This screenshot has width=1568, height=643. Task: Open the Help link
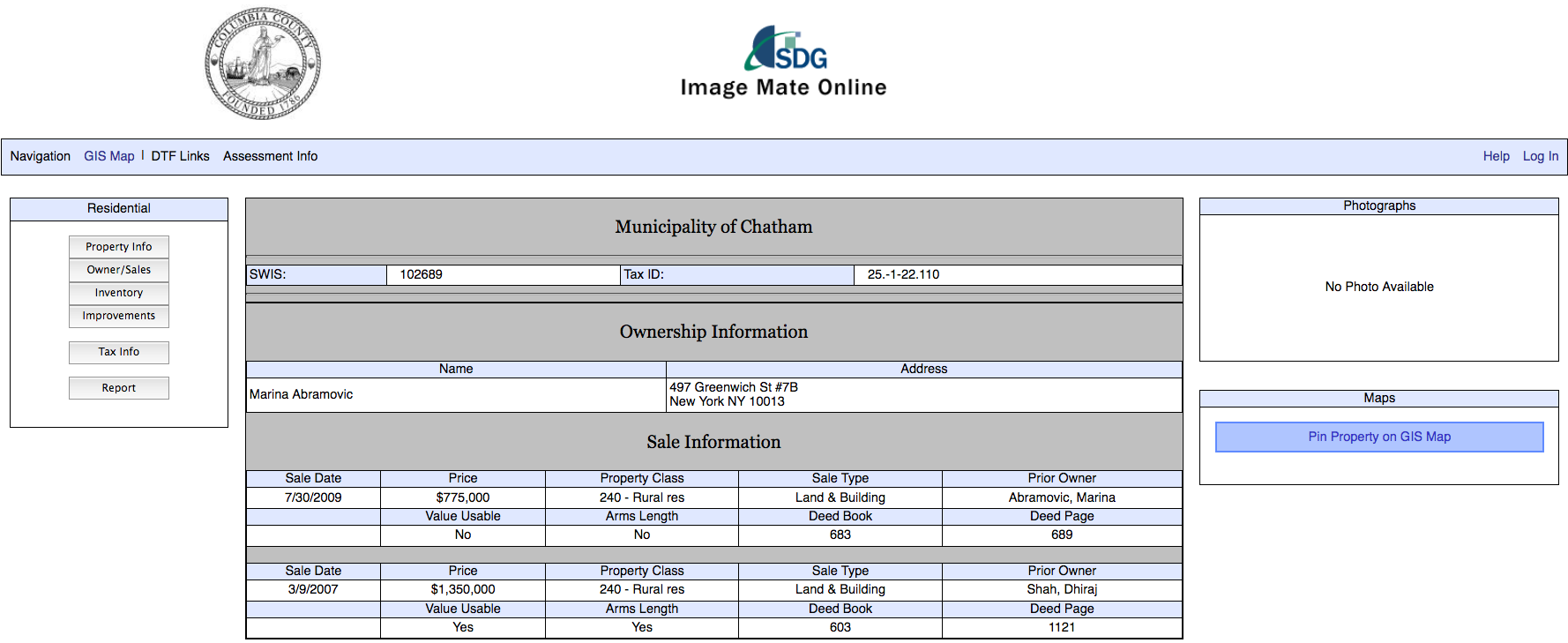[x=1496, y=156]
